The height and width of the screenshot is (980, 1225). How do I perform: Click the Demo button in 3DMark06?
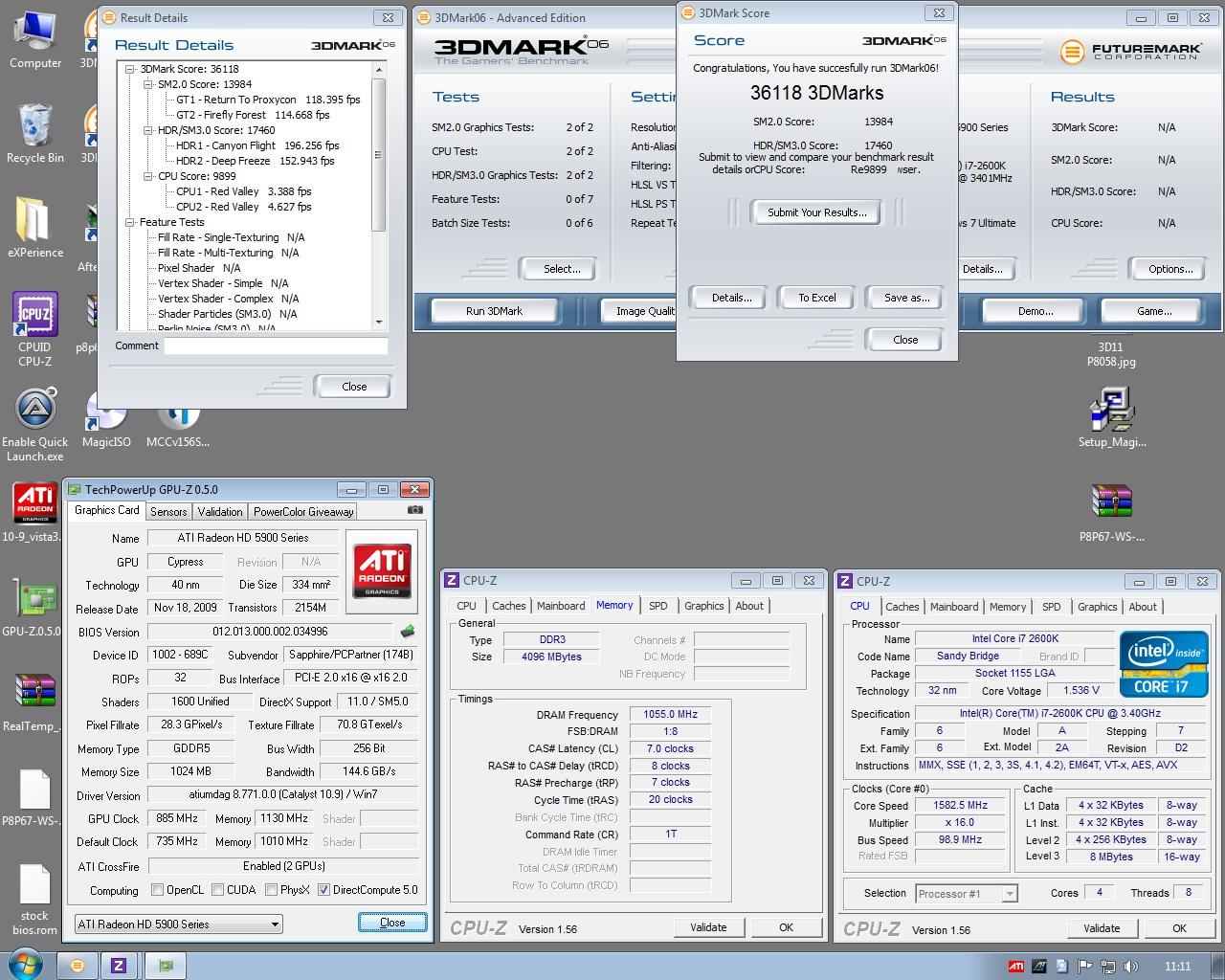tap(1035, 311)
